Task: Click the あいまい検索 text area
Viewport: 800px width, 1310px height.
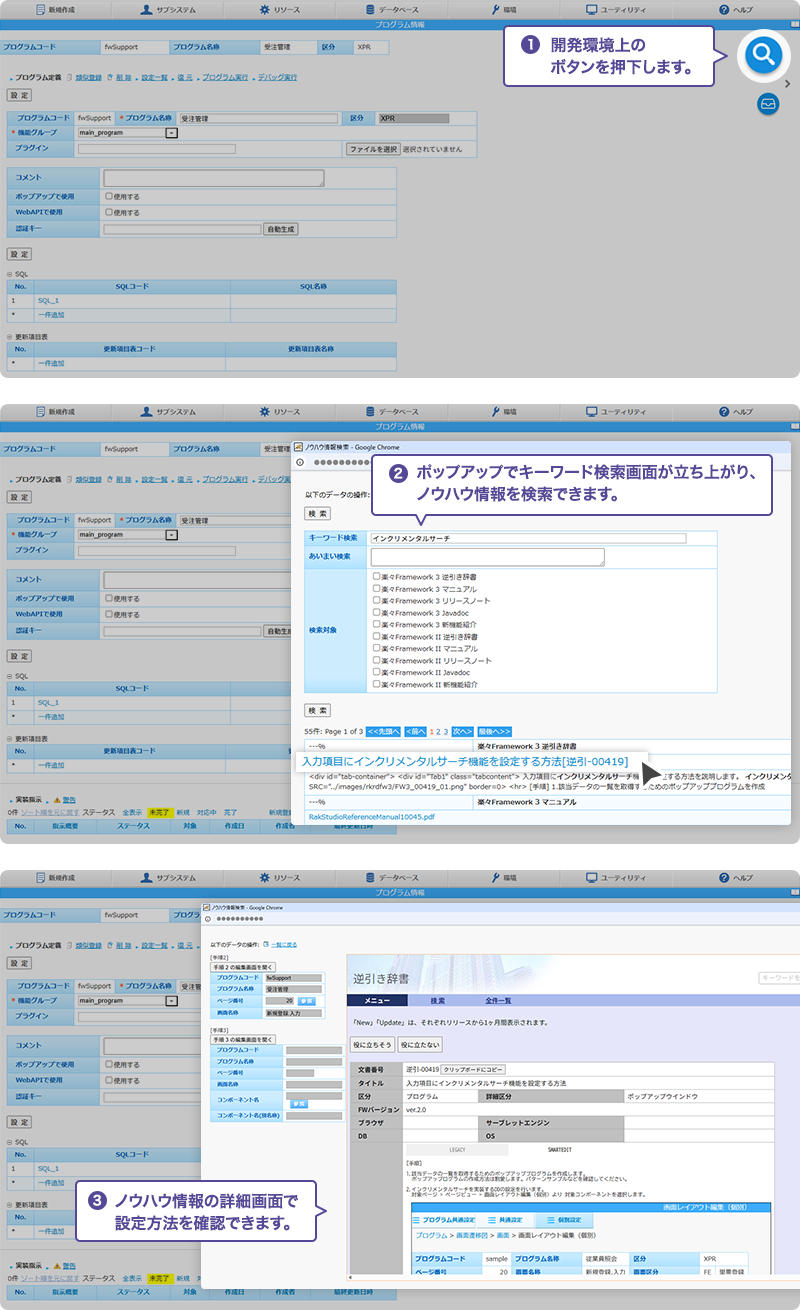Action: click(487, 557)
